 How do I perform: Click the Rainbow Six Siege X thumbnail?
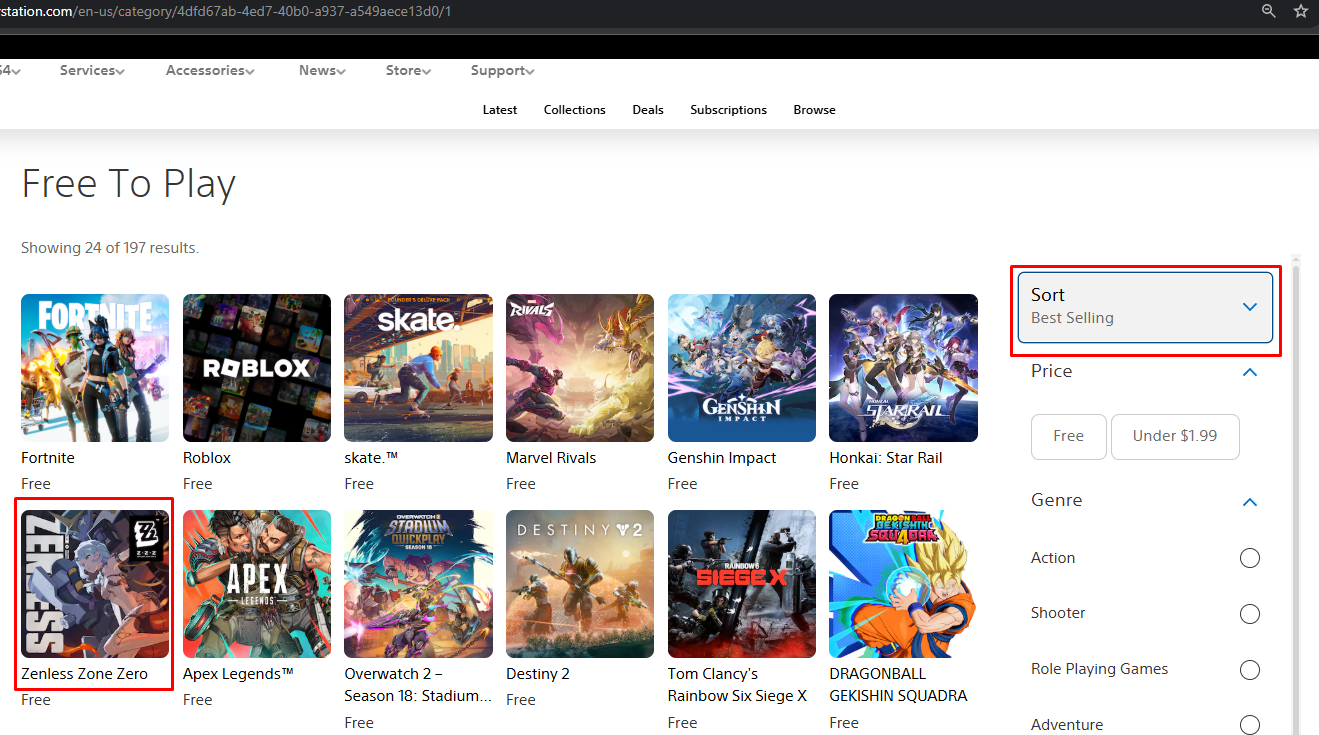(742, 584)
